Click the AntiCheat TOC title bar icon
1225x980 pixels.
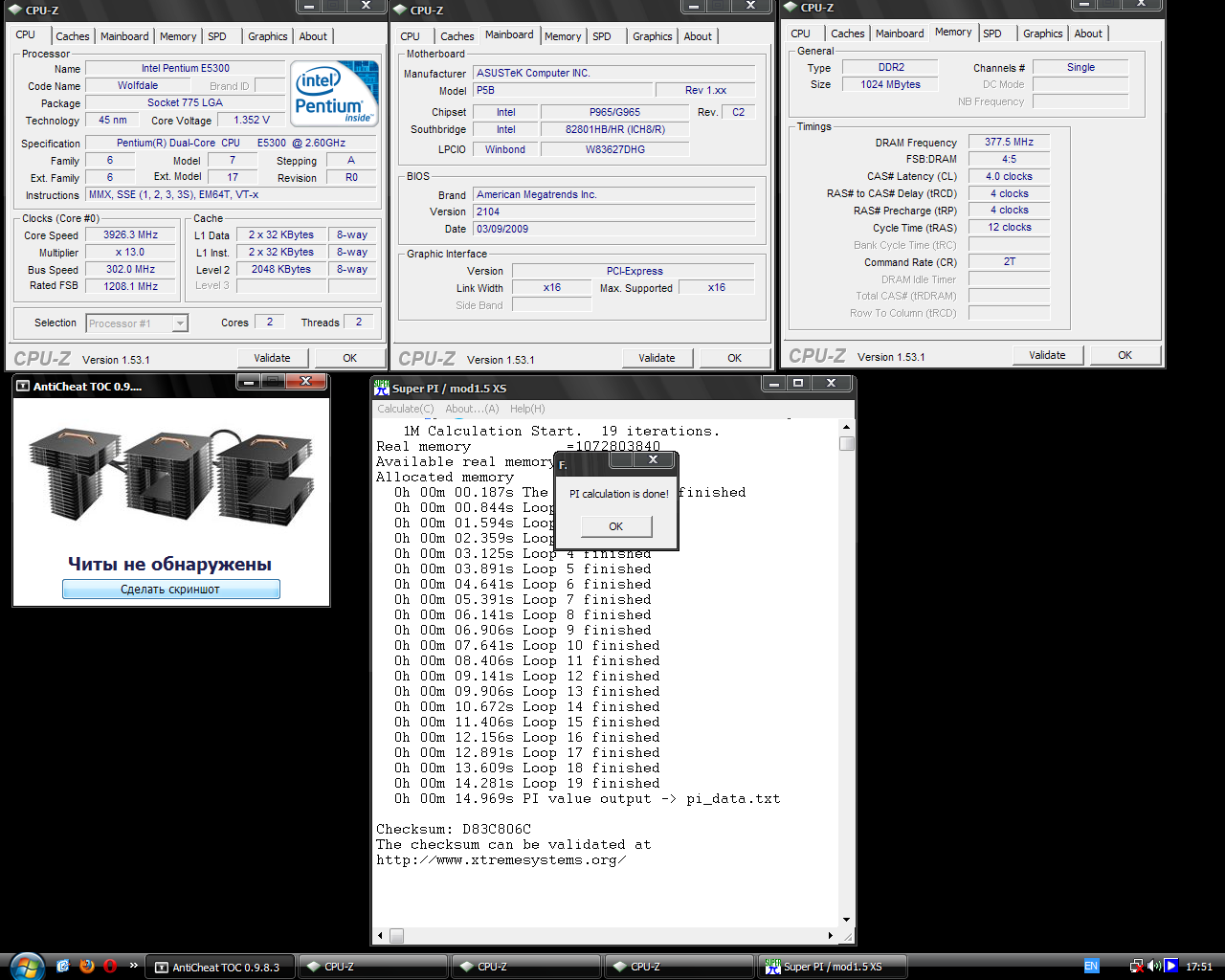pyautogui.click(x=23, y=387)
